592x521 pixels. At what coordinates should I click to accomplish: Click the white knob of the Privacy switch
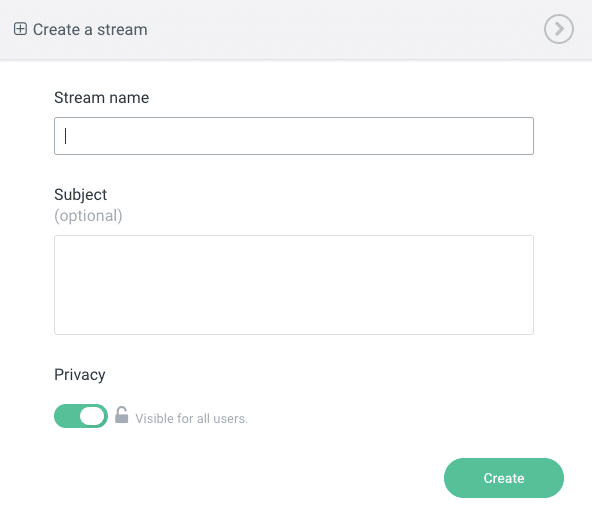pyautogui.click(x=92, y=416)
